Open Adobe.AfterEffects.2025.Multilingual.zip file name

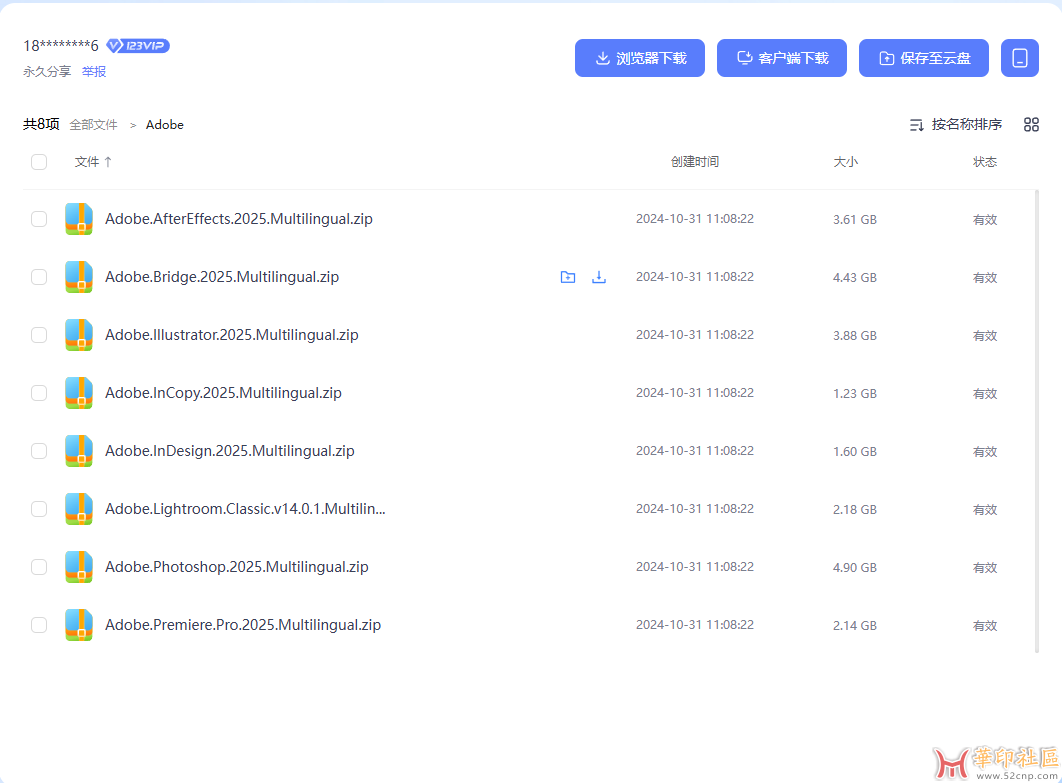click(238, 219)
